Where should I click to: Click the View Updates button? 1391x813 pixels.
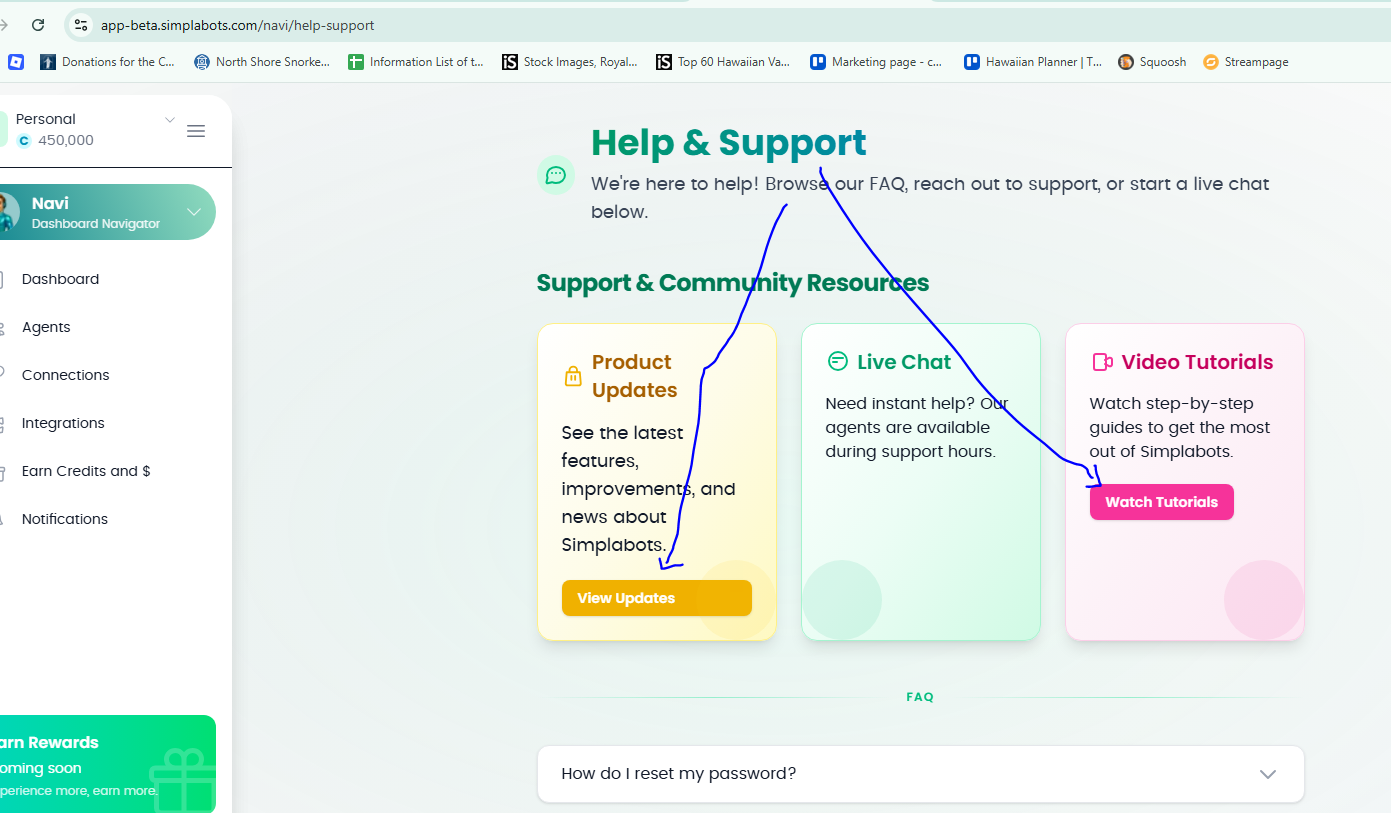pos(656,598)
